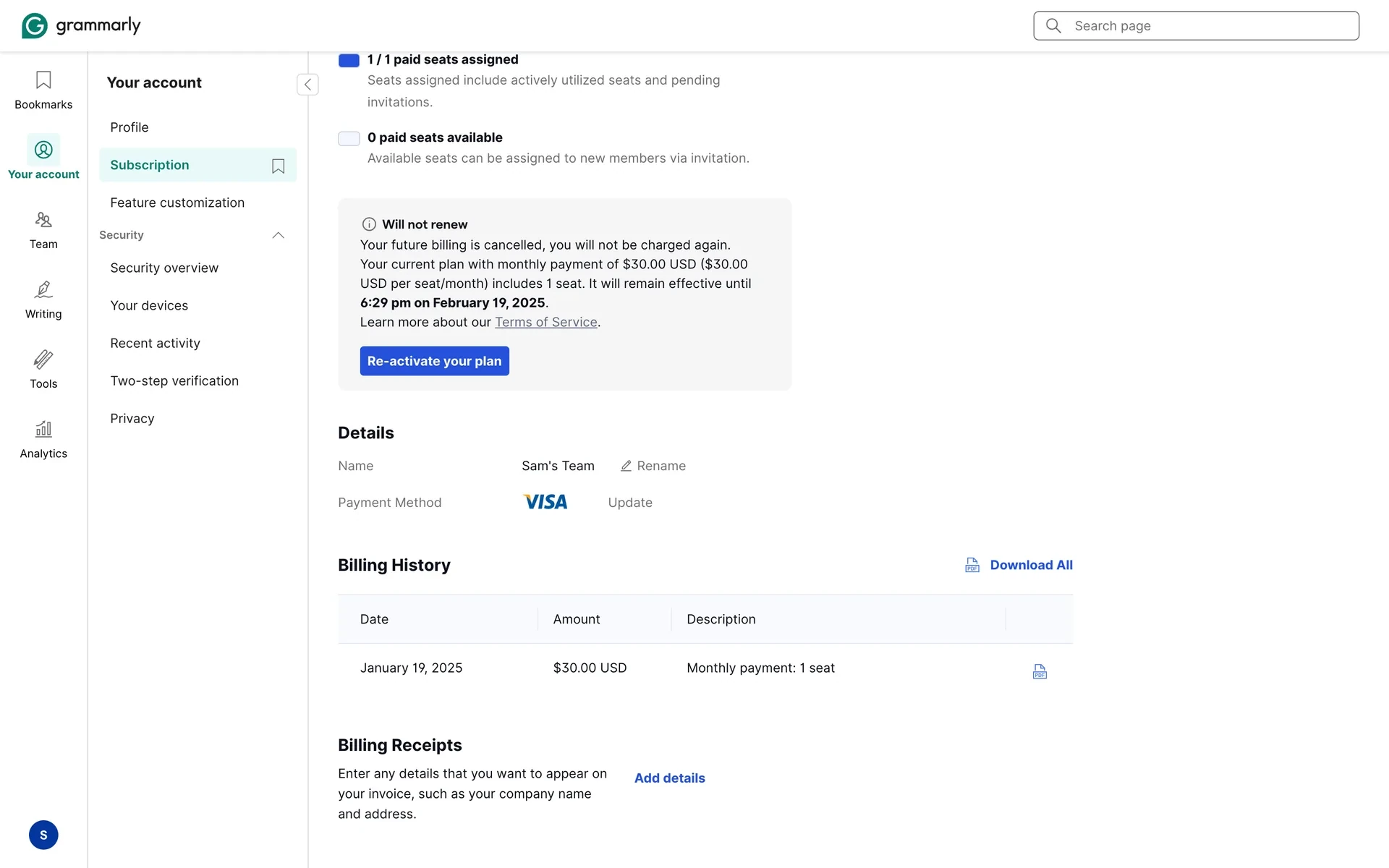Click the VISA payment method logo

[545, 502]
